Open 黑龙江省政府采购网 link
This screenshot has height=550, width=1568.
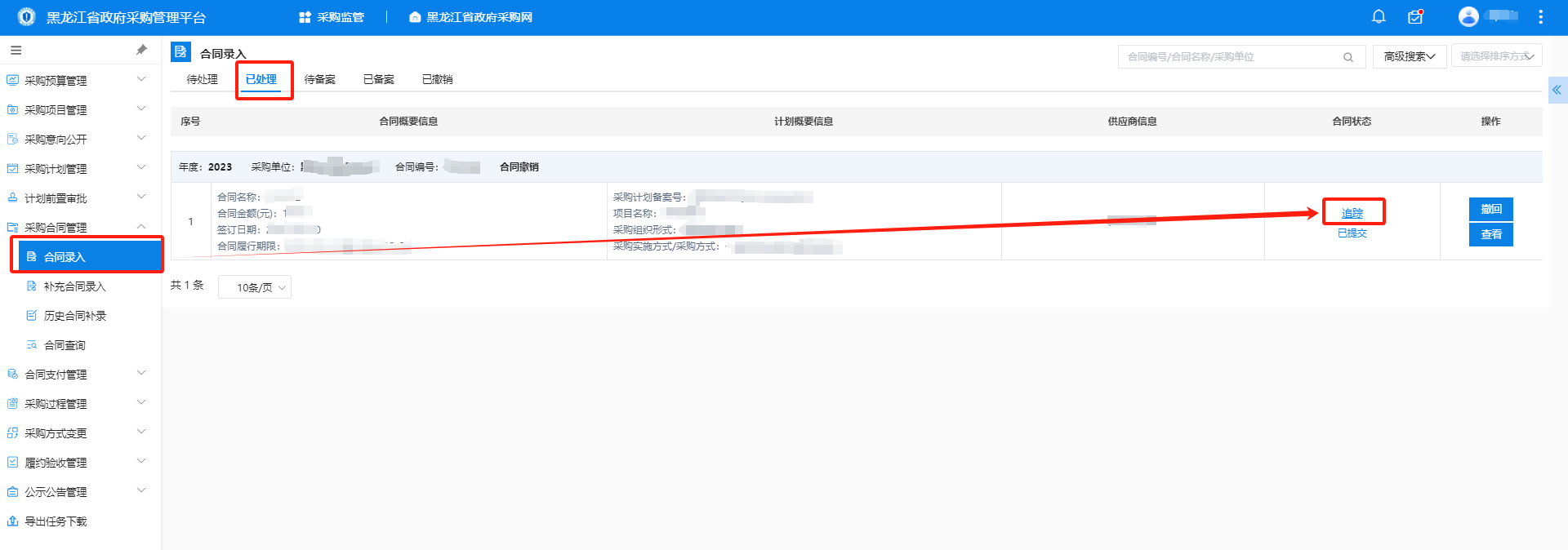point(479,17)
